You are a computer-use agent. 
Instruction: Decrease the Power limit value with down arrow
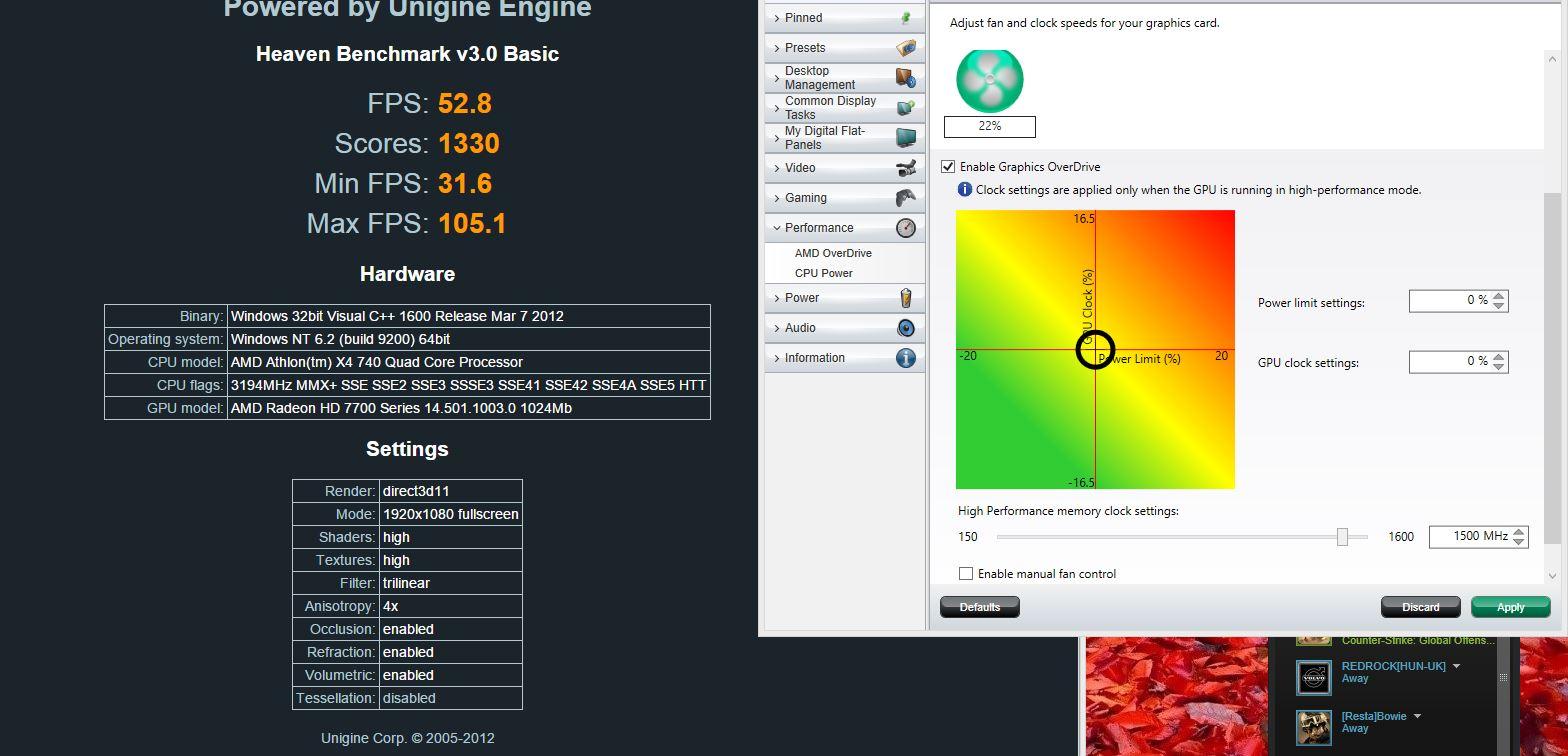1499,306
